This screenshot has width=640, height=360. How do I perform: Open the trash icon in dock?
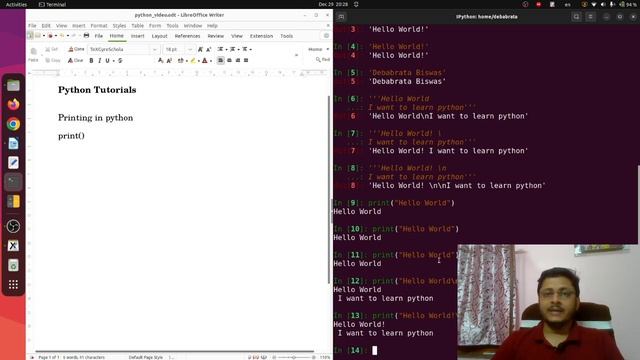coord(13,265)
